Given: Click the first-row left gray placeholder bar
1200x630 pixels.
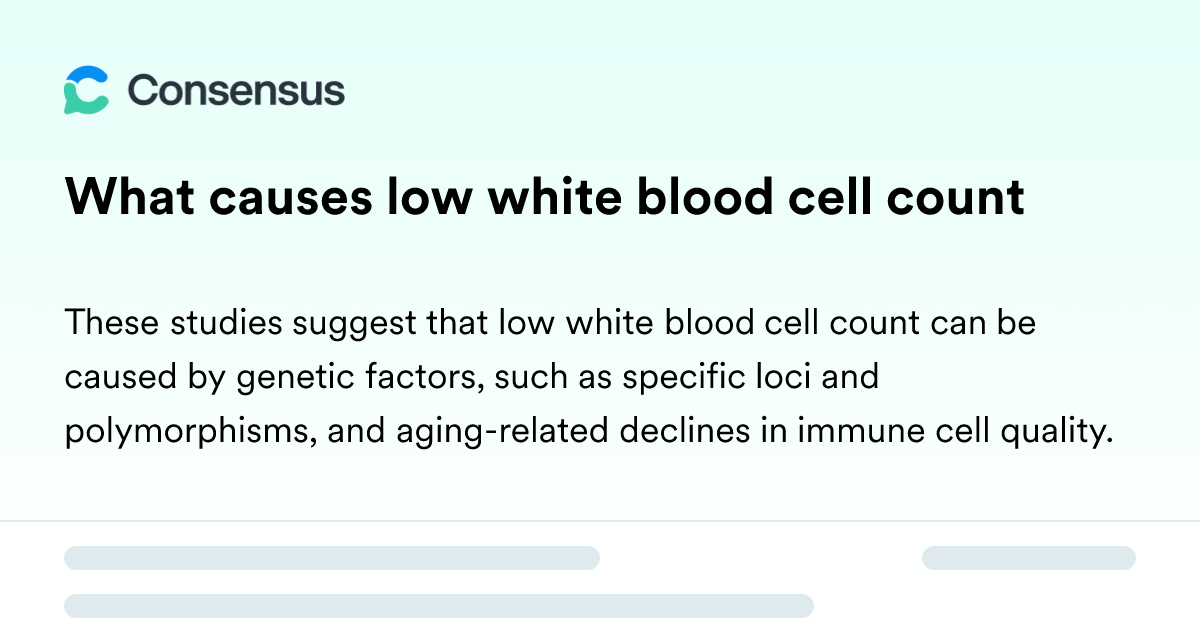Looking at the screenshot, I should pyautogui.click(x=332, y=558).
